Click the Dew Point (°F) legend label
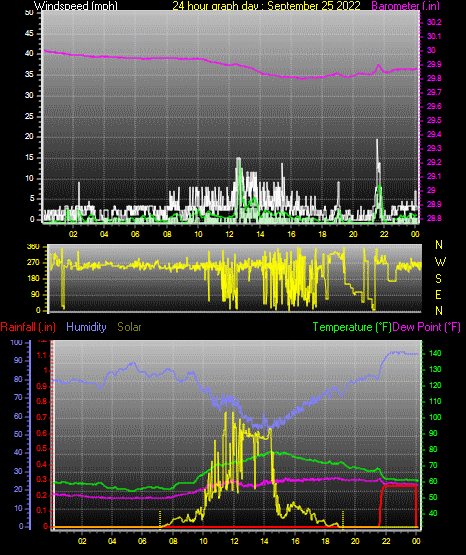 [426, 327]
